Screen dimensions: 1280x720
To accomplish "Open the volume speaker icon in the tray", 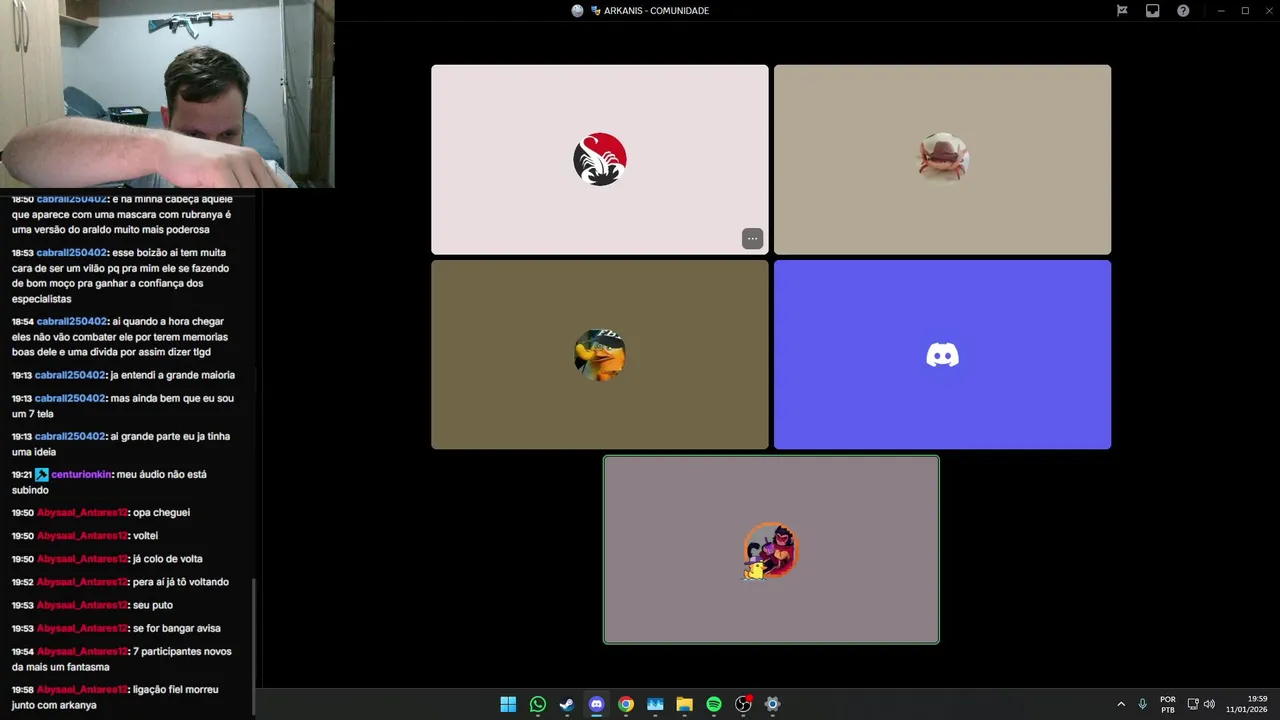I will [1209, 704].
